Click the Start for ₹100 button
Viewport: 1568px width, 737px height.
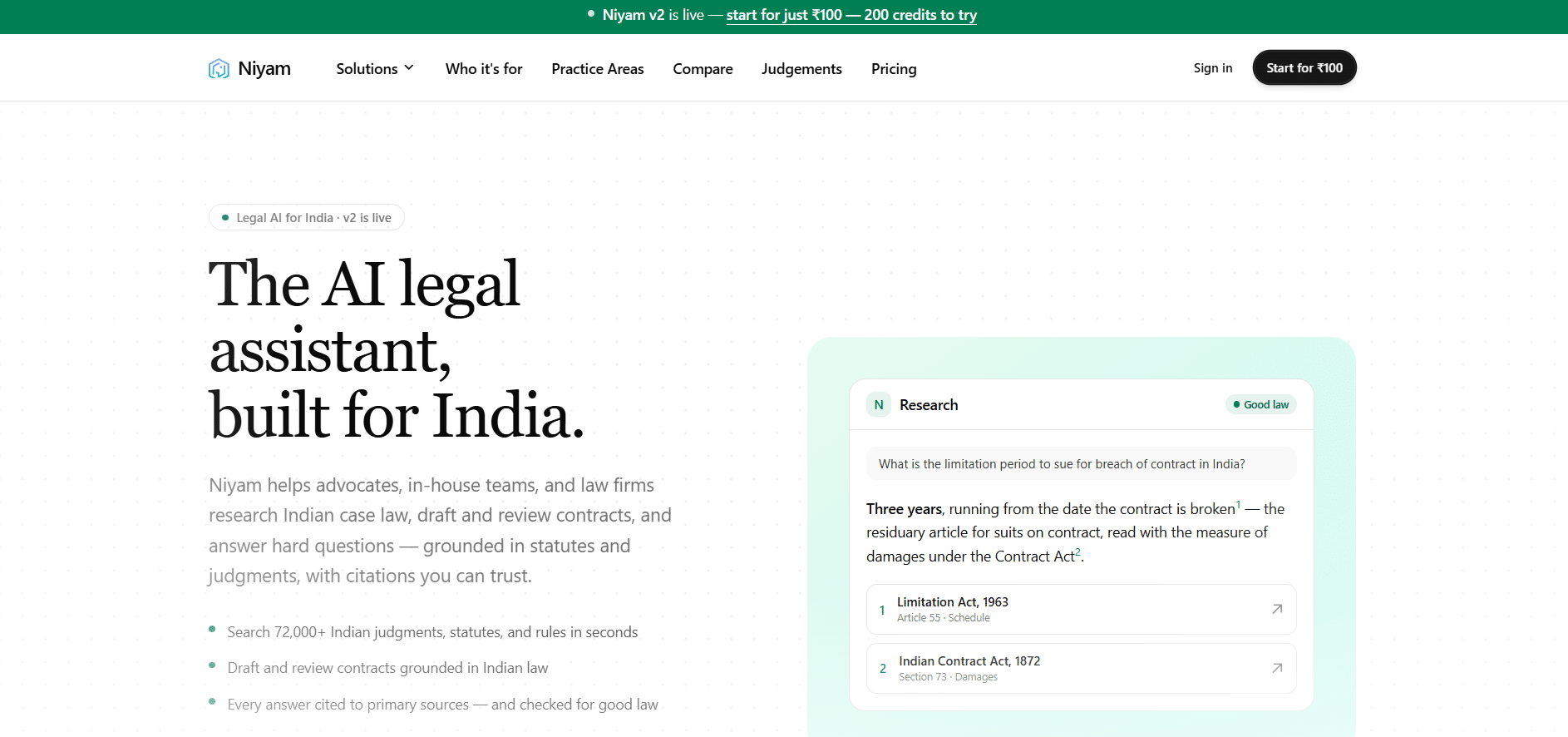(1304, 67)
